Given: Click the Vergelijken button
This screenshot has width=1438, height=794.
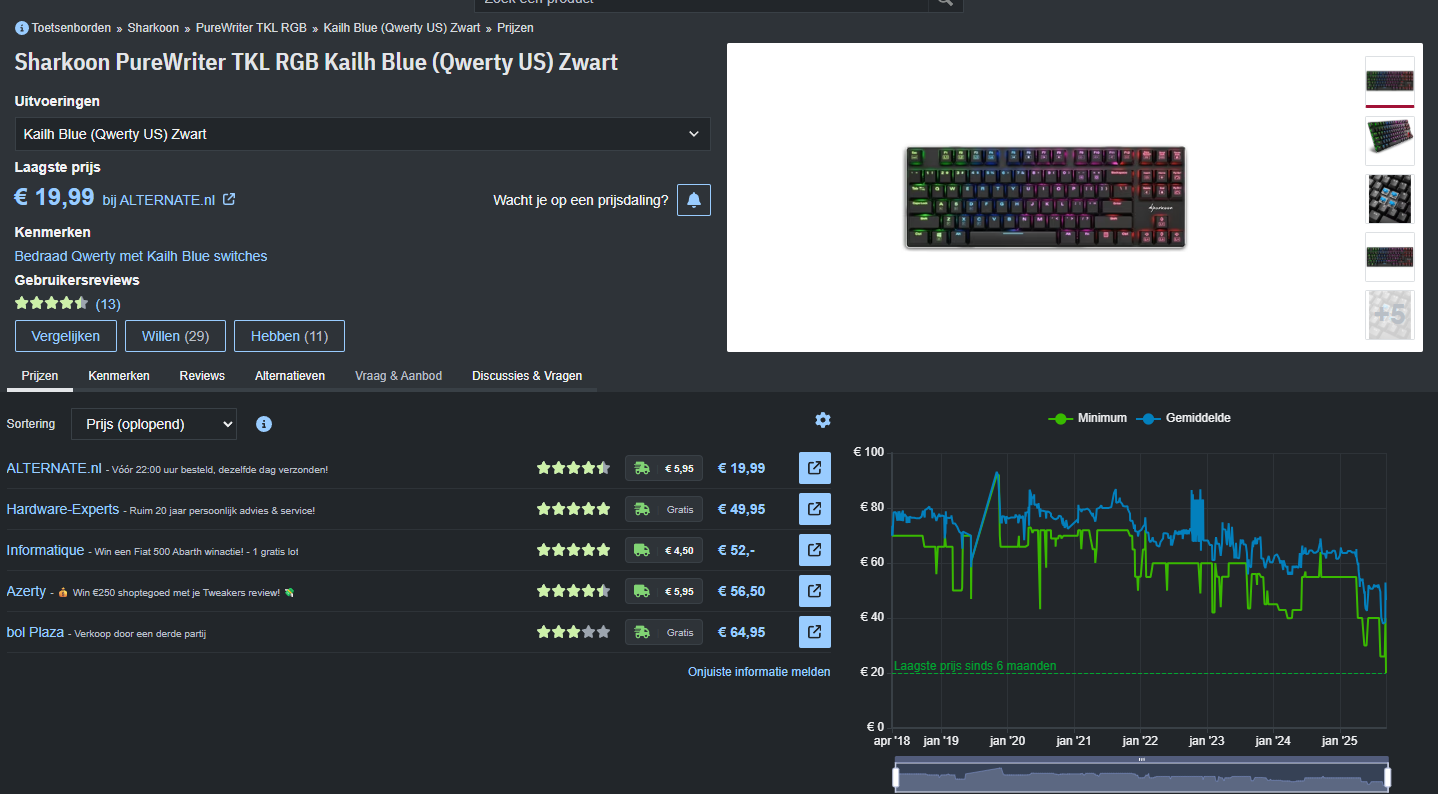Looking at the screenshot, I should coord(66,336).
